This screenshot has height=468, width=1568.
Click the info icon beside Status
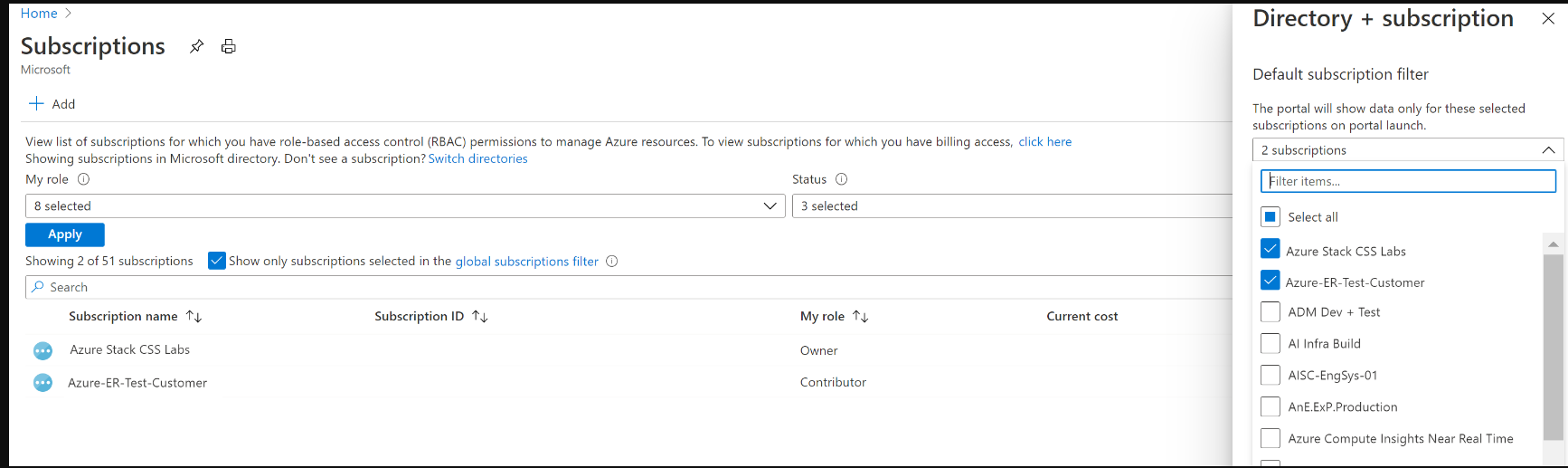pyautogui.click(x=841, y=179)
